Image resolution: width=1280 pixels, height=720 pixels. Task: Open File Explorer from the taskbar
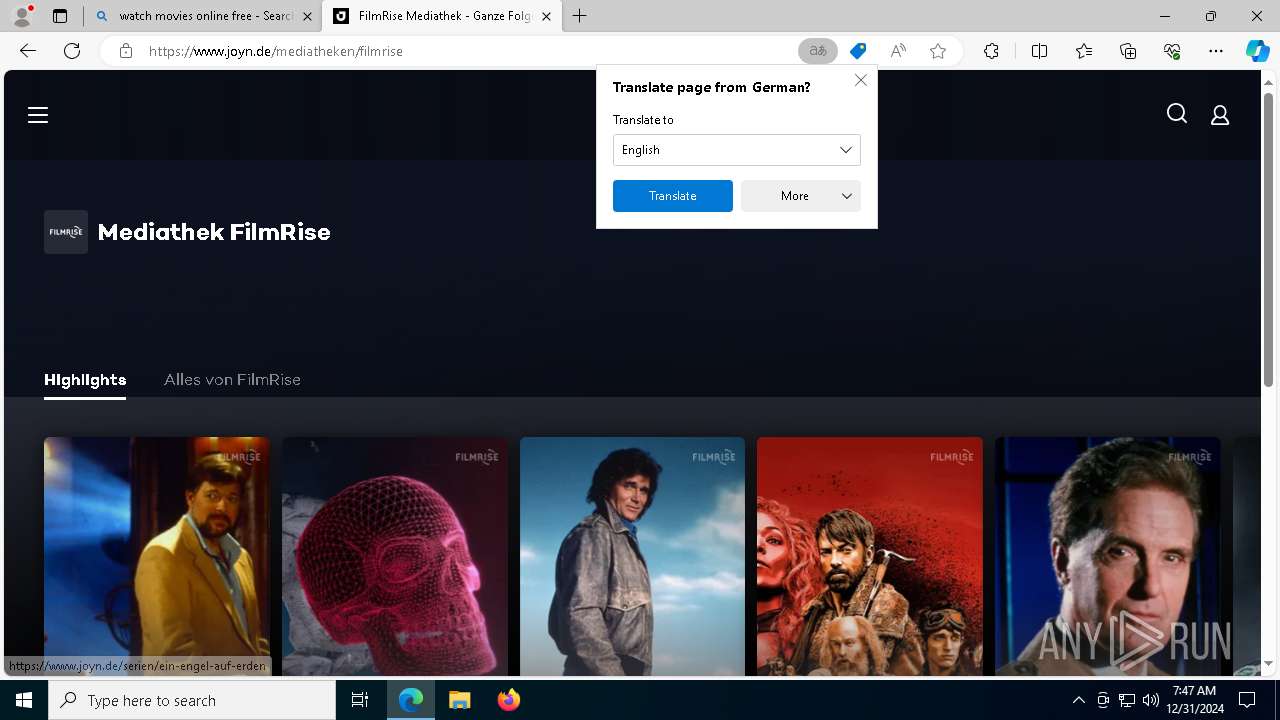click(x=459, y=700)
